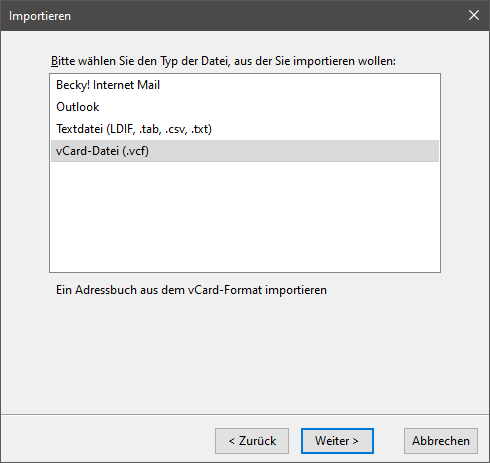490x463 pixels.
Task: Select Textdatei (LDIF, .tab, .csv, .txt) entry
Action: [245, 129]
